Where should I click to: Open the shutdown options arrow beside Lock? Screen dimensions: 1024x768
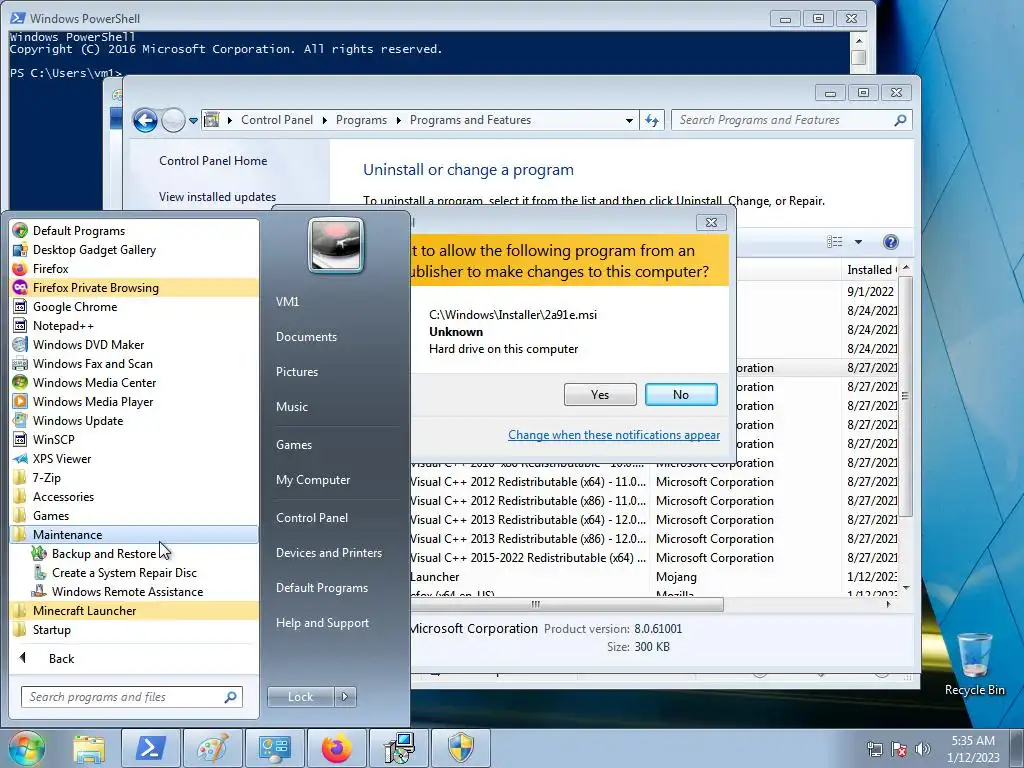tap(345, 697)
